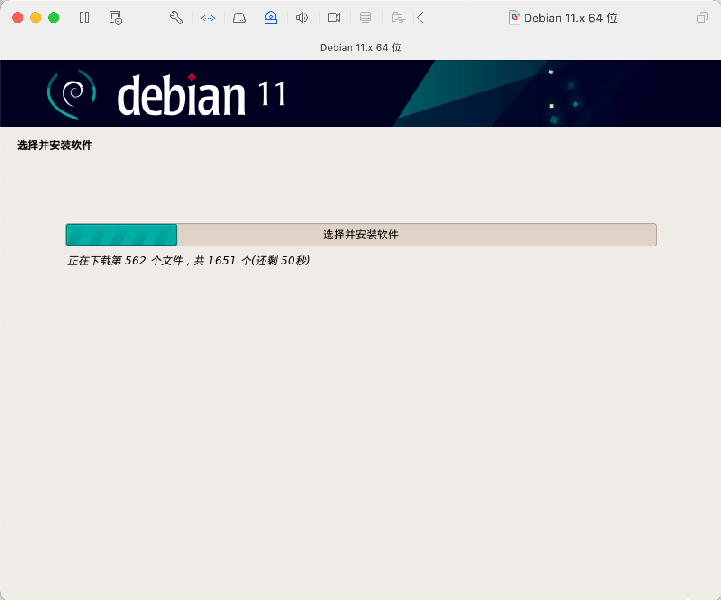Click the Debian swirl logo
This screenshot has width=721, height=600.
click(x=71, y=94)
